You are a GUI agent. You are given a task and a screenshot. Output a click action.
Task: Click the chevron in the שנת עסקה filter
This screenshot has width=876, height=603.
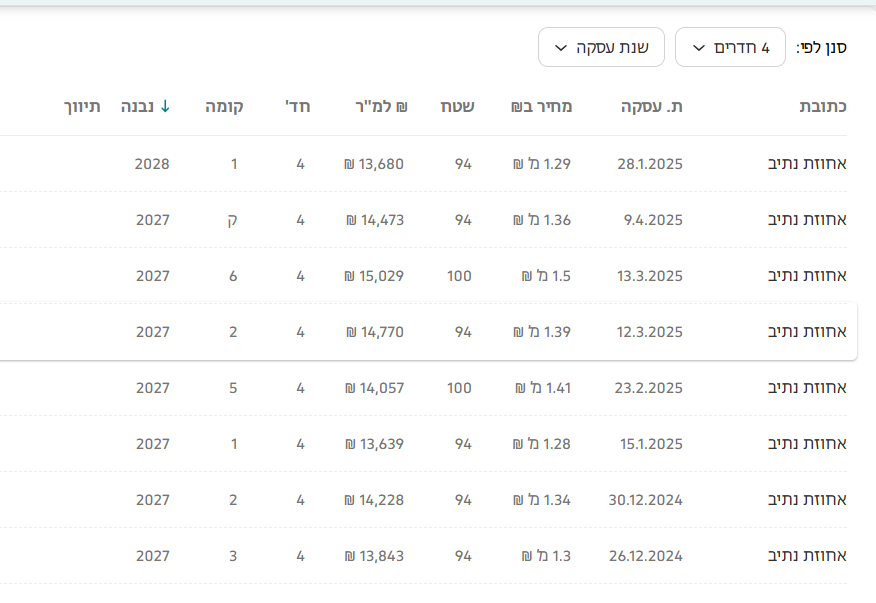pyautogui.click(x=560, y=48)
